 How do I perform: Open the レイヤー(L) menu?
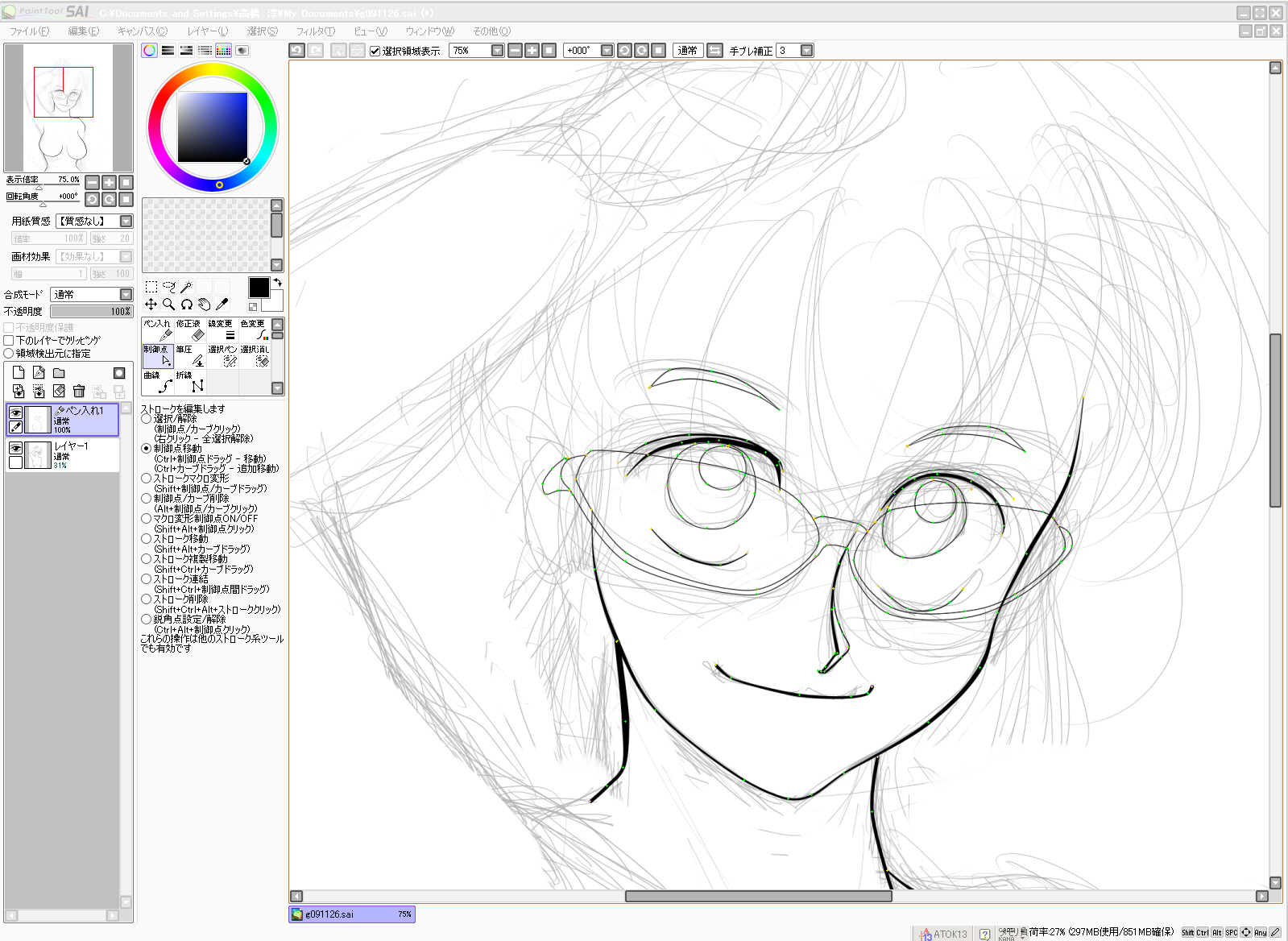coord(208,31)
